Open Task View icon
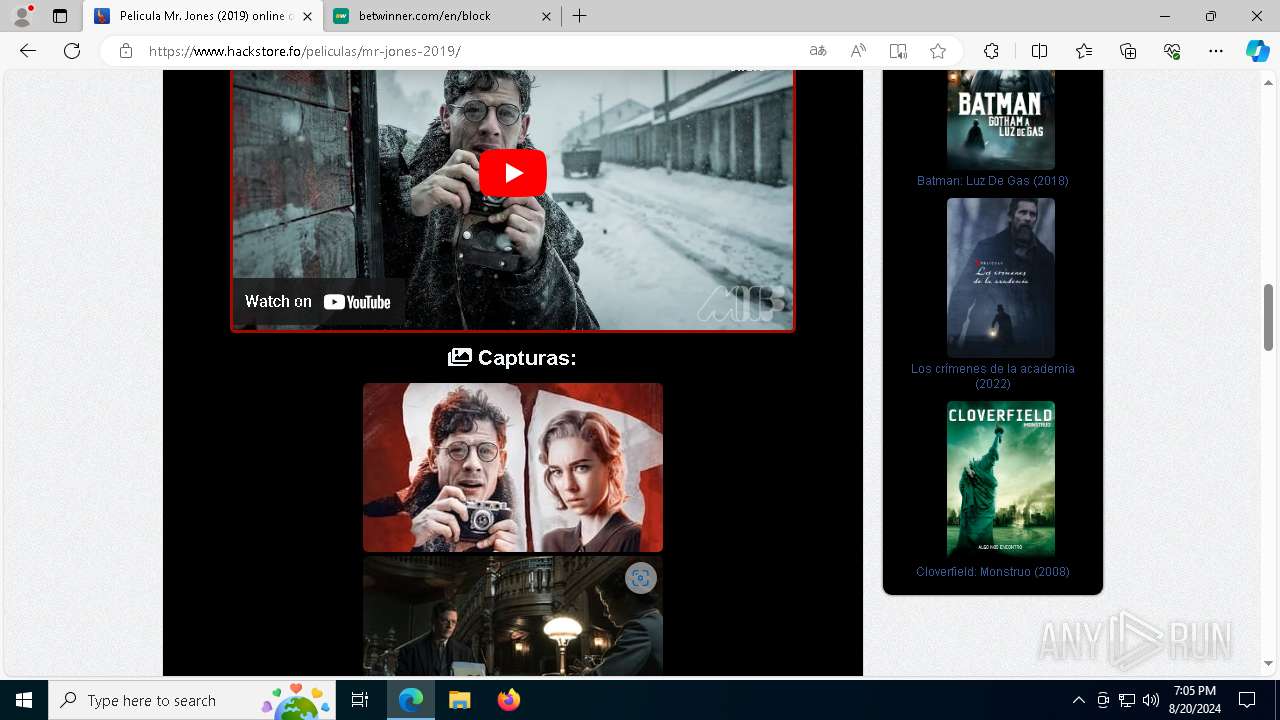 [x=360, y=700]
